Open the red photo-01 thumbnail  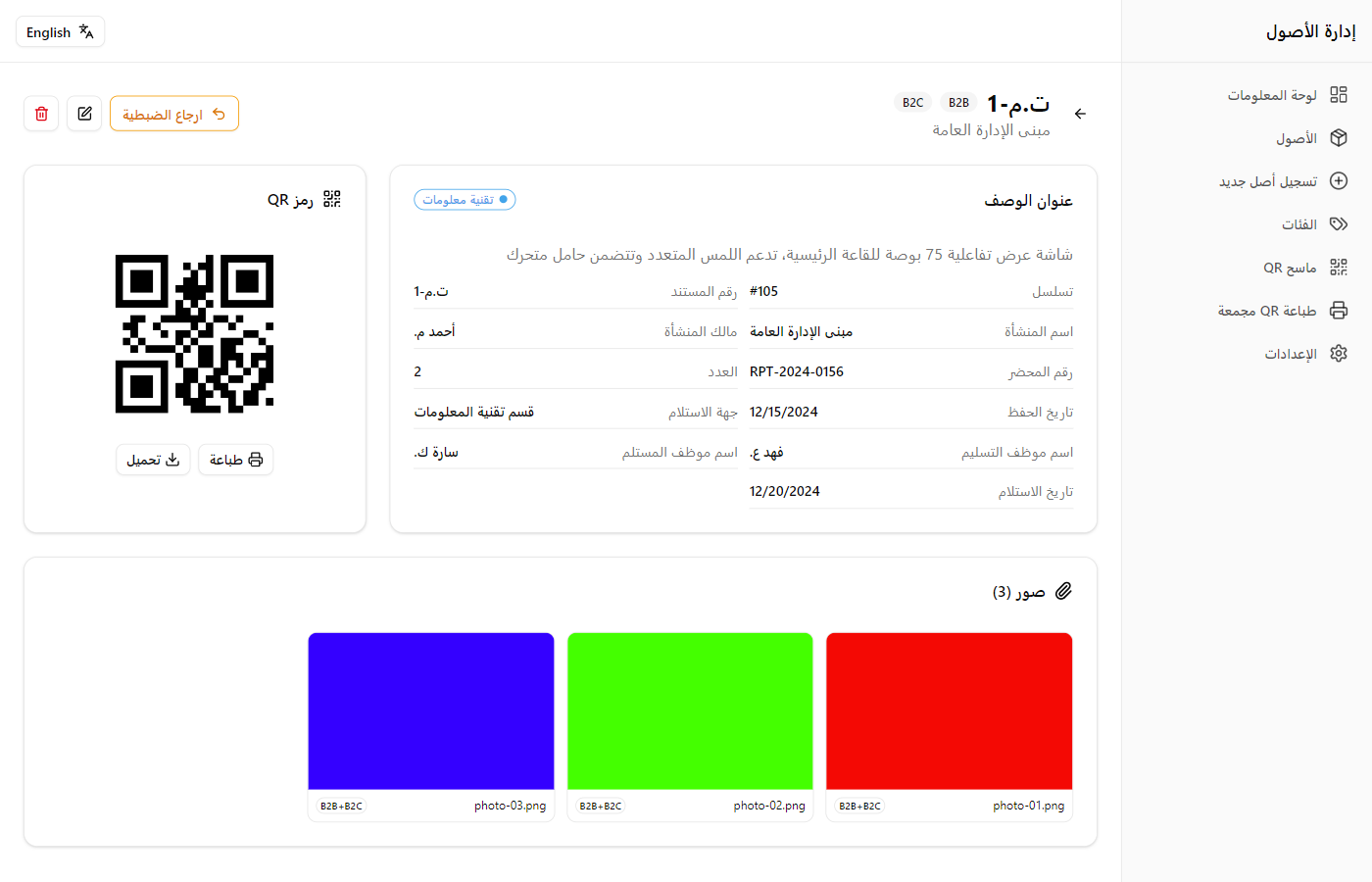tap(950, 711)
